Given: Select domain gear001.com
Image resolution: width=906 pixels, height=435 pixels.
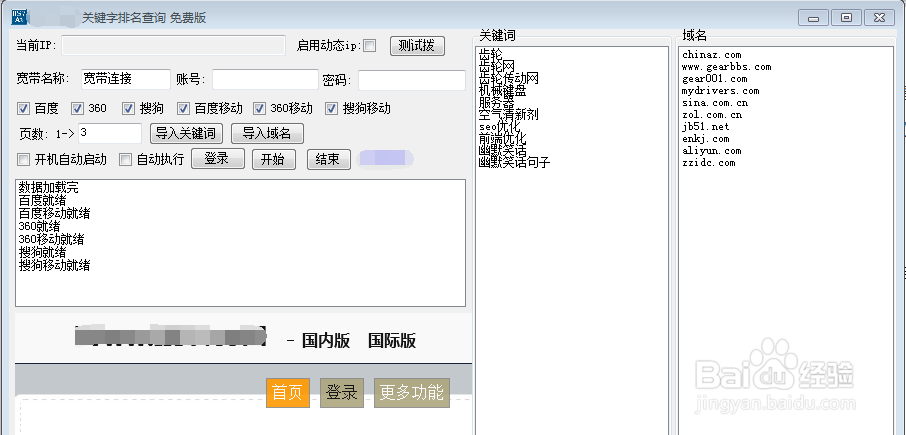Looking at the screenshot, I should [714, 79].
